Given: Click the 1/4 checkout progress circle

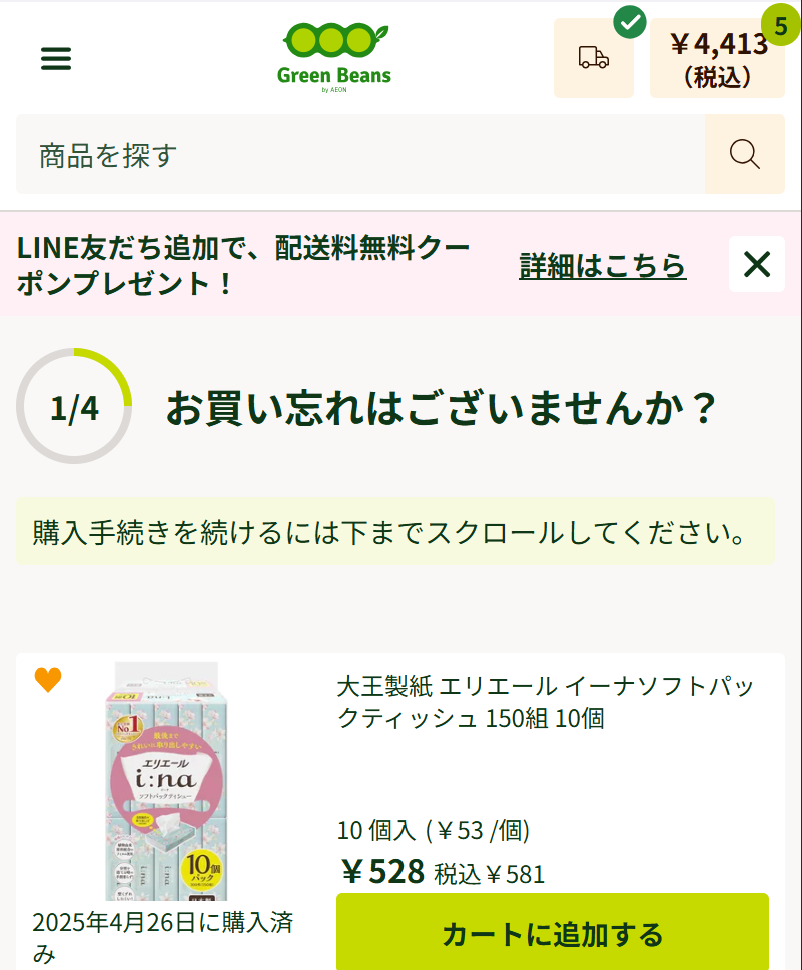Looking at the screenshot, I should point(74,407).
